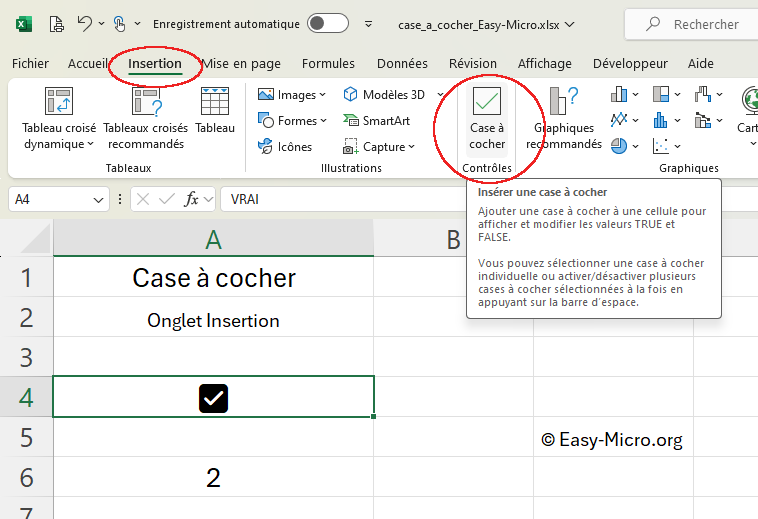The width and height of the screenshot is (758, 519).
Task: Click the name box options dots handle
Action: point(120,199)
